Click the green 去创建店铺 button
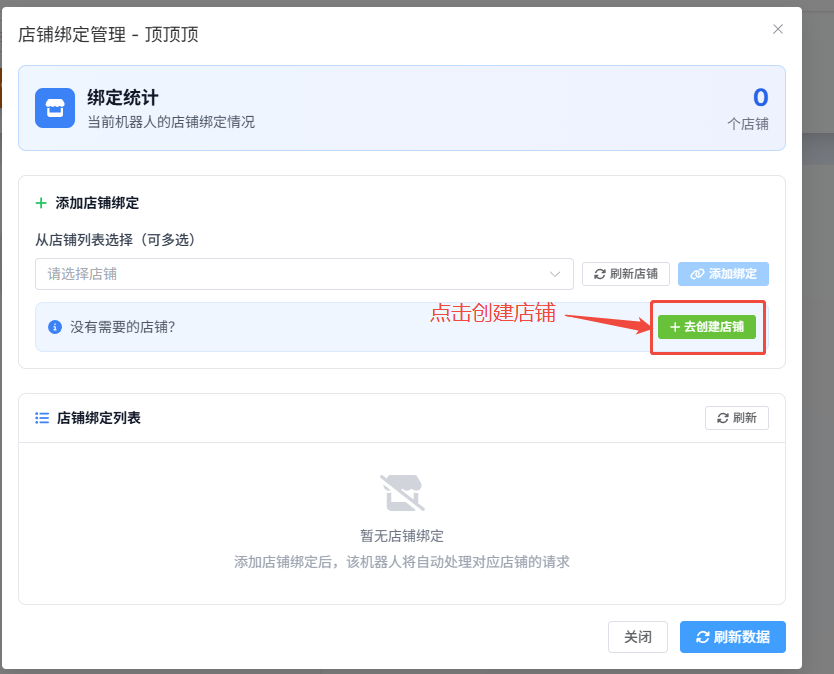The image size is (834, 674). (x=707, y=327)
